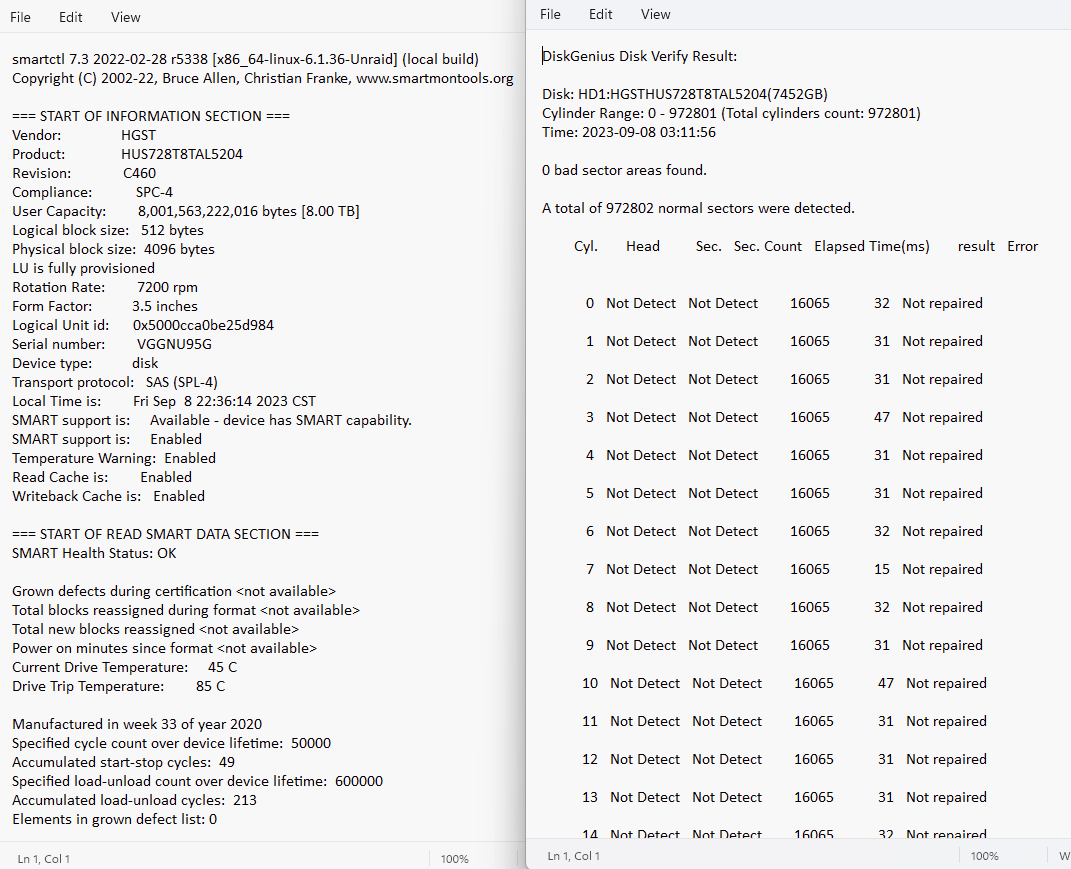1071x869 pixels.
Task: Click 100% zoom level in left status bar
Action: [454, 858]
